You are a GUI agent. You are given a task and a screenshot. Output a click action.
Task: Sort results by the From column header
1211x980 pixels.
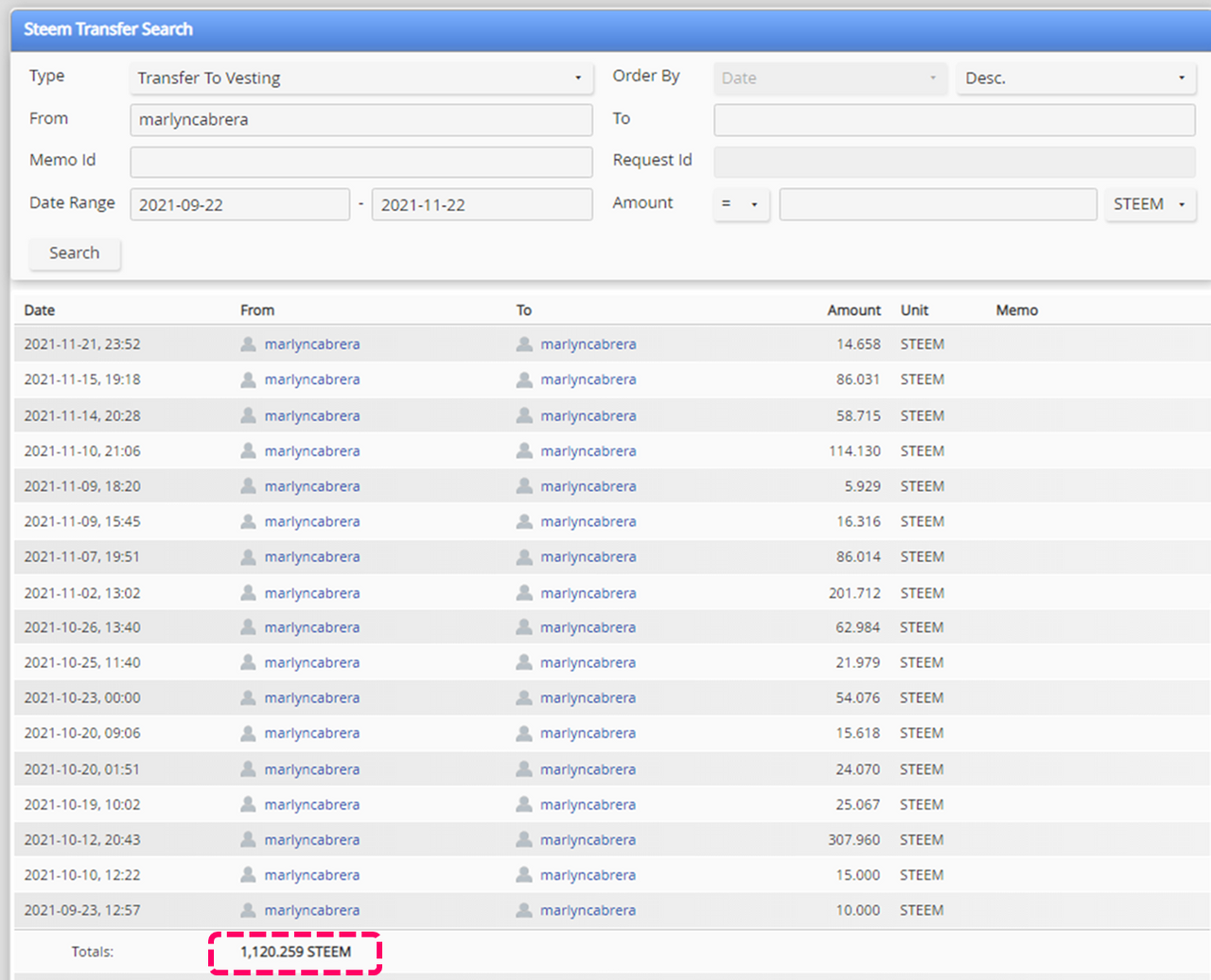coord(257,310)
